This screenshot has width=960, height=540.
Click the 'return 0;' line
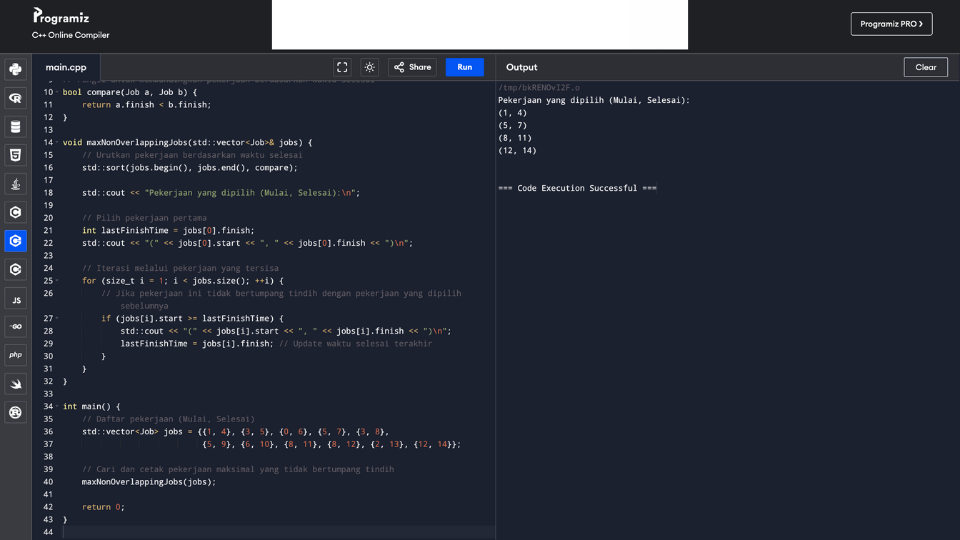pyautogui.click(x=103, y=507)
